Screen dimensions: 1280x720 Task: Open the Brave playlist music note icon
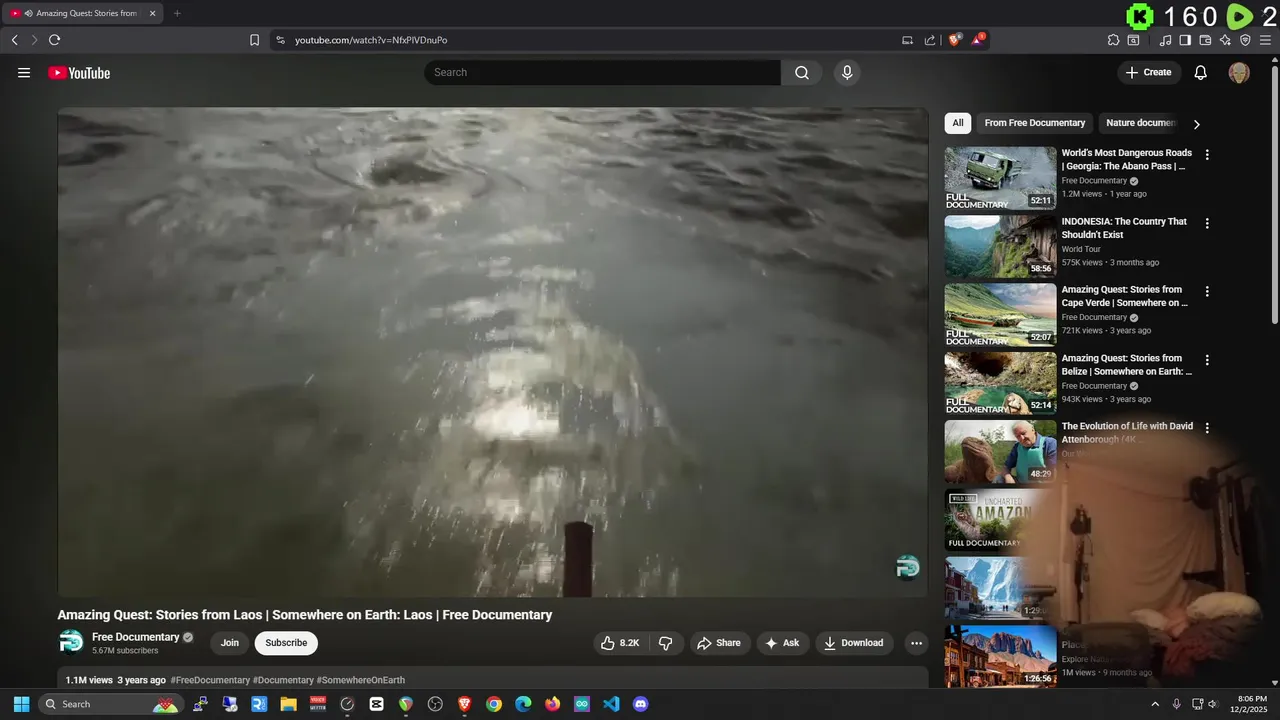[1165, 40]
